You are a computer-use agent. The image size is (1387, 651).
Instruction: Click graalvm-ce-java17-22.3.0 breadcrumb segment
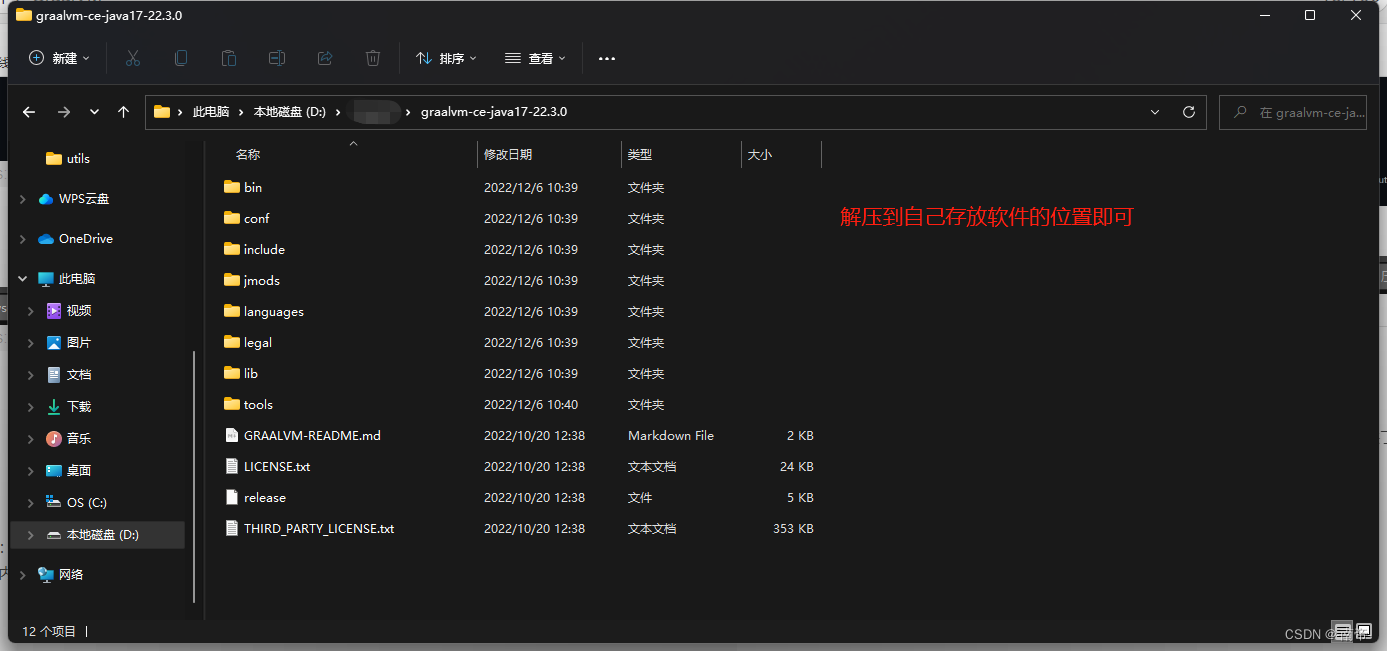(494, 112)
